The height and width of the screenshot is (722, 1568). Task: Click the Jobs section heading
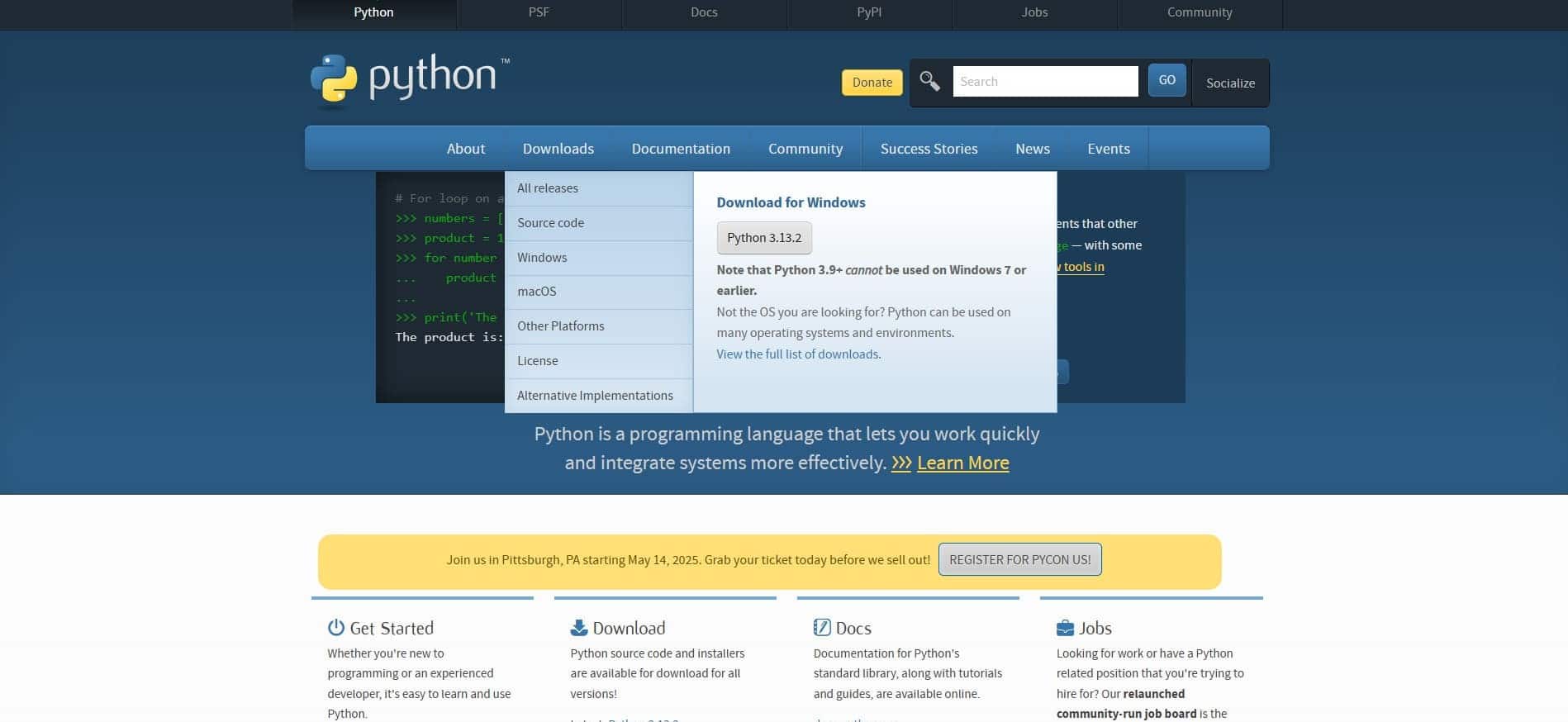(x=1095, y=628)
